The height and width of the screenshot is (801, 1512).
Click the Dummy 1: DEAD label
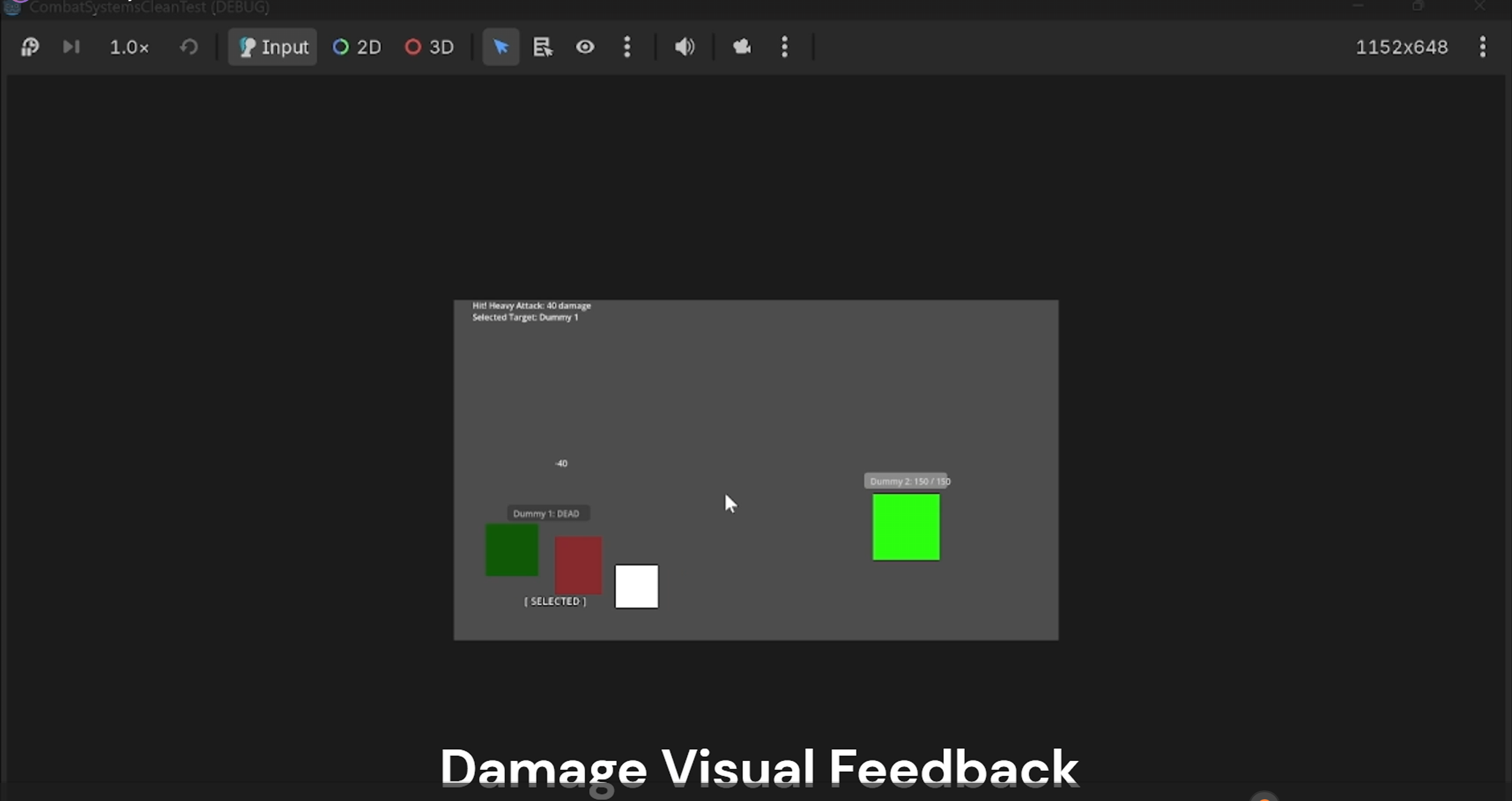[547, 513]
